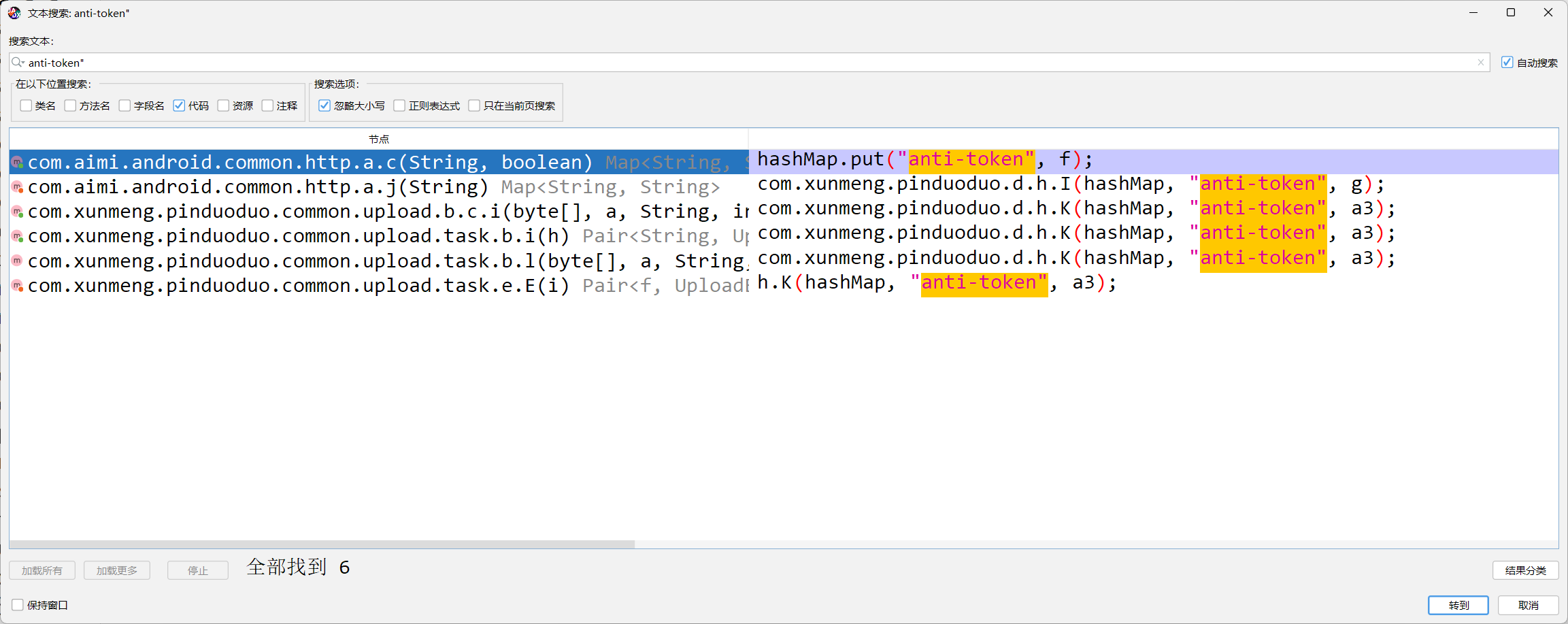Click method icon of upload.task.b.i(h) row
This screenshot has width=1568, height=624.
(x=17, y=236)
